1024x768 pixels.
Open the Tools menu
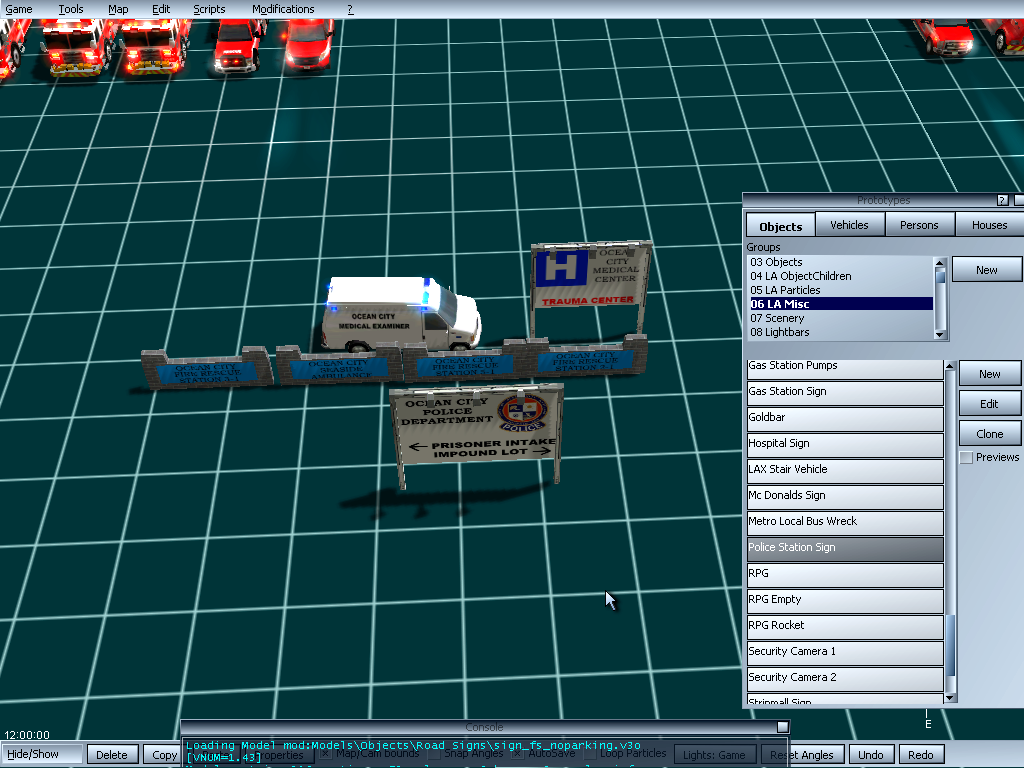click(71, 9)
